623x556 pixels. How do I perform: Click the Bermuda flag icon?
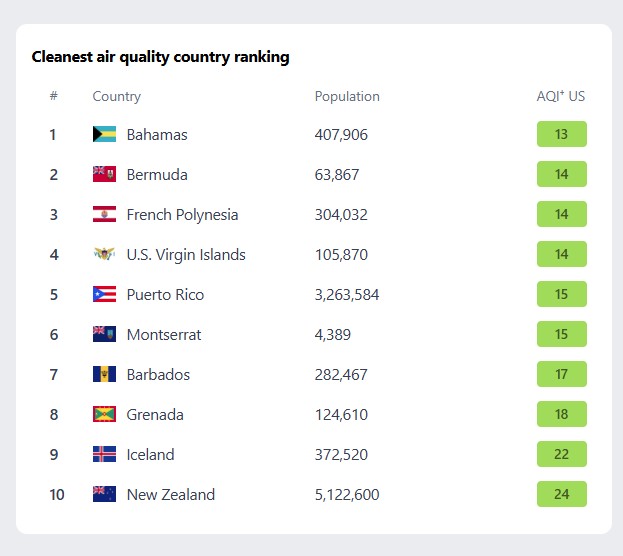click(x=104, y=174)
